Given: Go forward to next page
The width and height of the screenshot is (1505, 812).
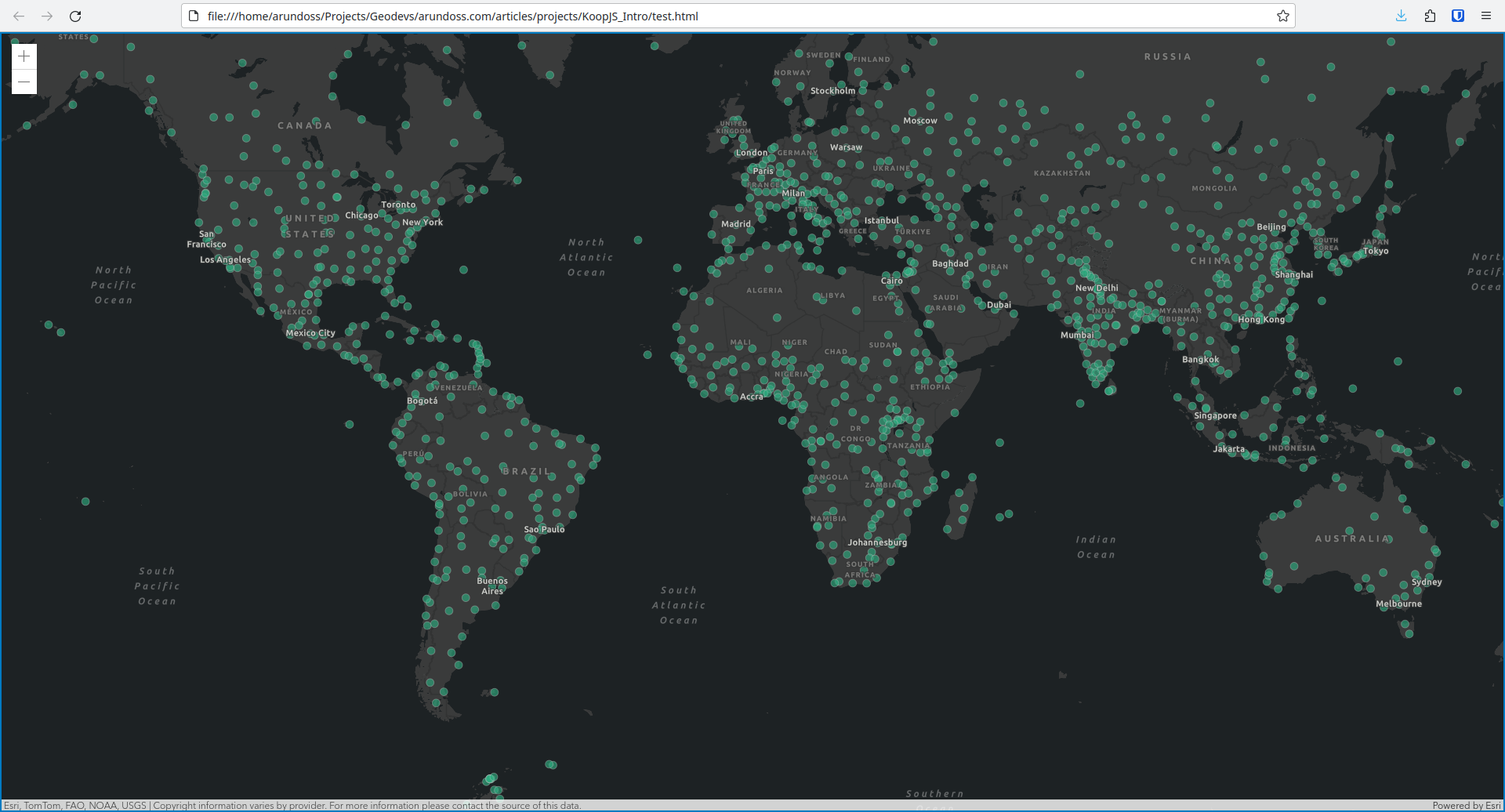Looking at the screenshot, I should [47, 16].
